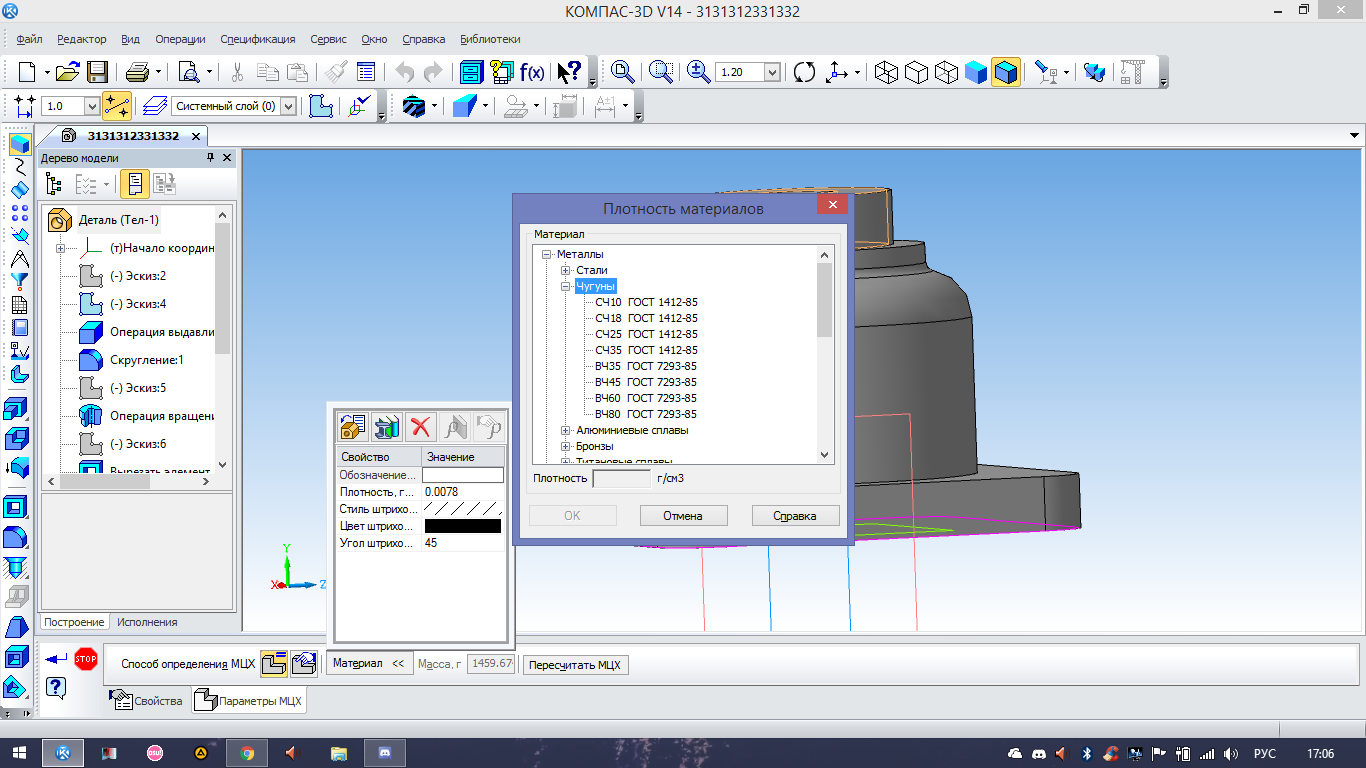Image resolution: width=1366 pixels, height=768 pixels.
Task: Click the rotate view icon
Action: click(x=804, y=72)
